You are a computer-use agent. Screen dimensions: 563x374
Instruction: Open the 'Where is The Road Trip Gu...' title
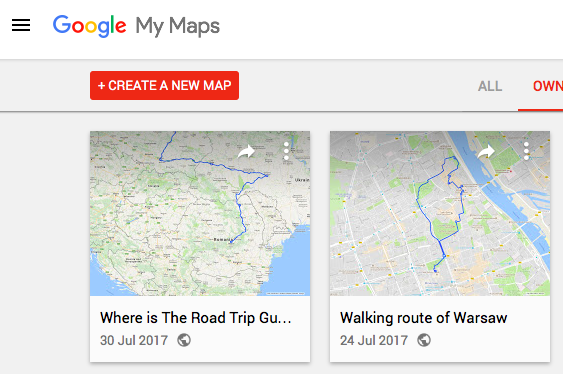(196, 318)
